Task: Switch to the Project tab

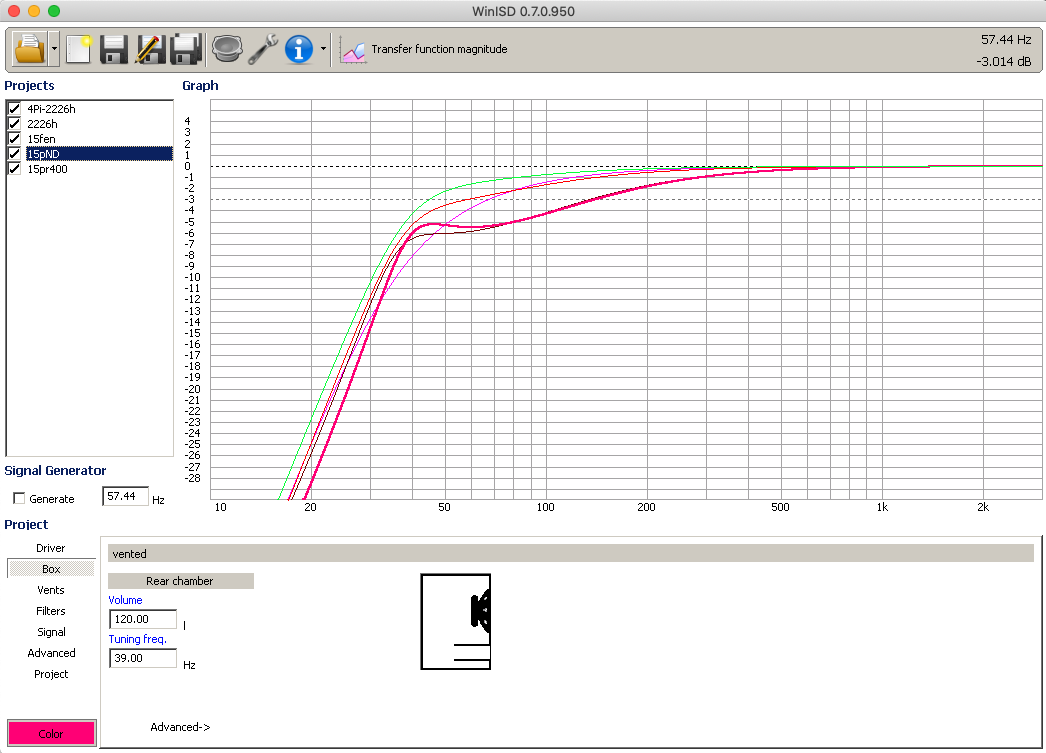Action: point(51,674)
